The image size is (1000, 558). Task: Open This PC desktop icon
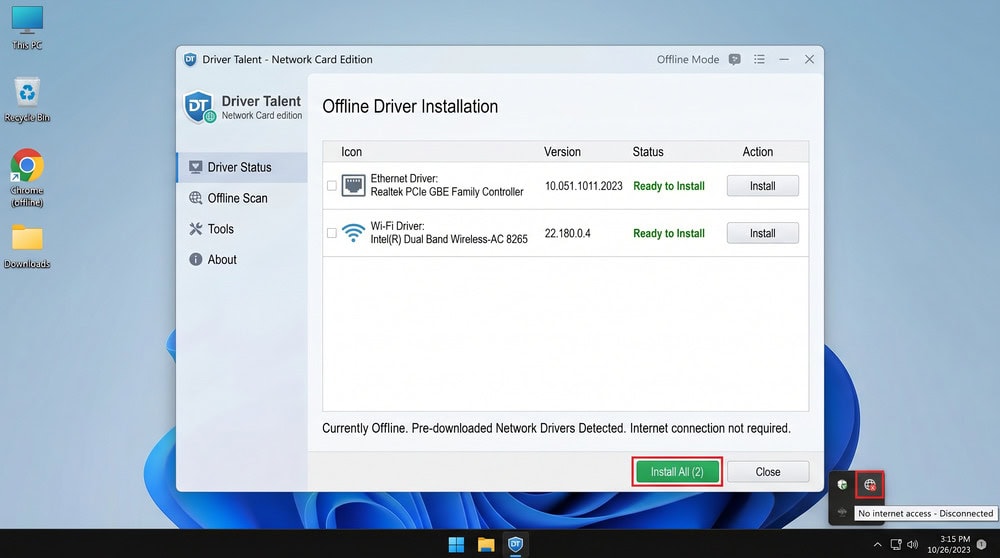pos(27,27)
